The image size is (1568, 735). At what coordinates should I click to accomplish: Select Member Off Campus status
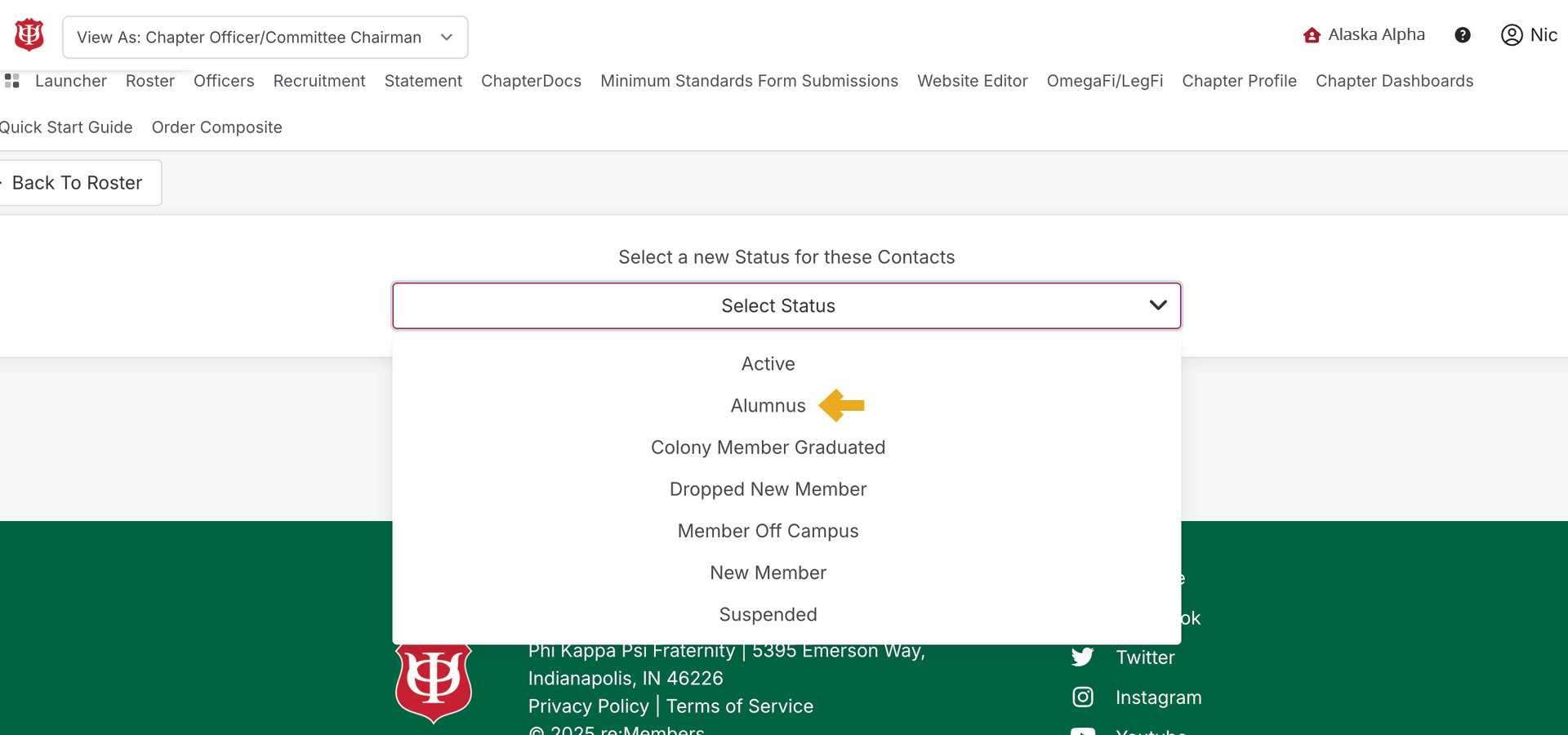pos(768,532)
